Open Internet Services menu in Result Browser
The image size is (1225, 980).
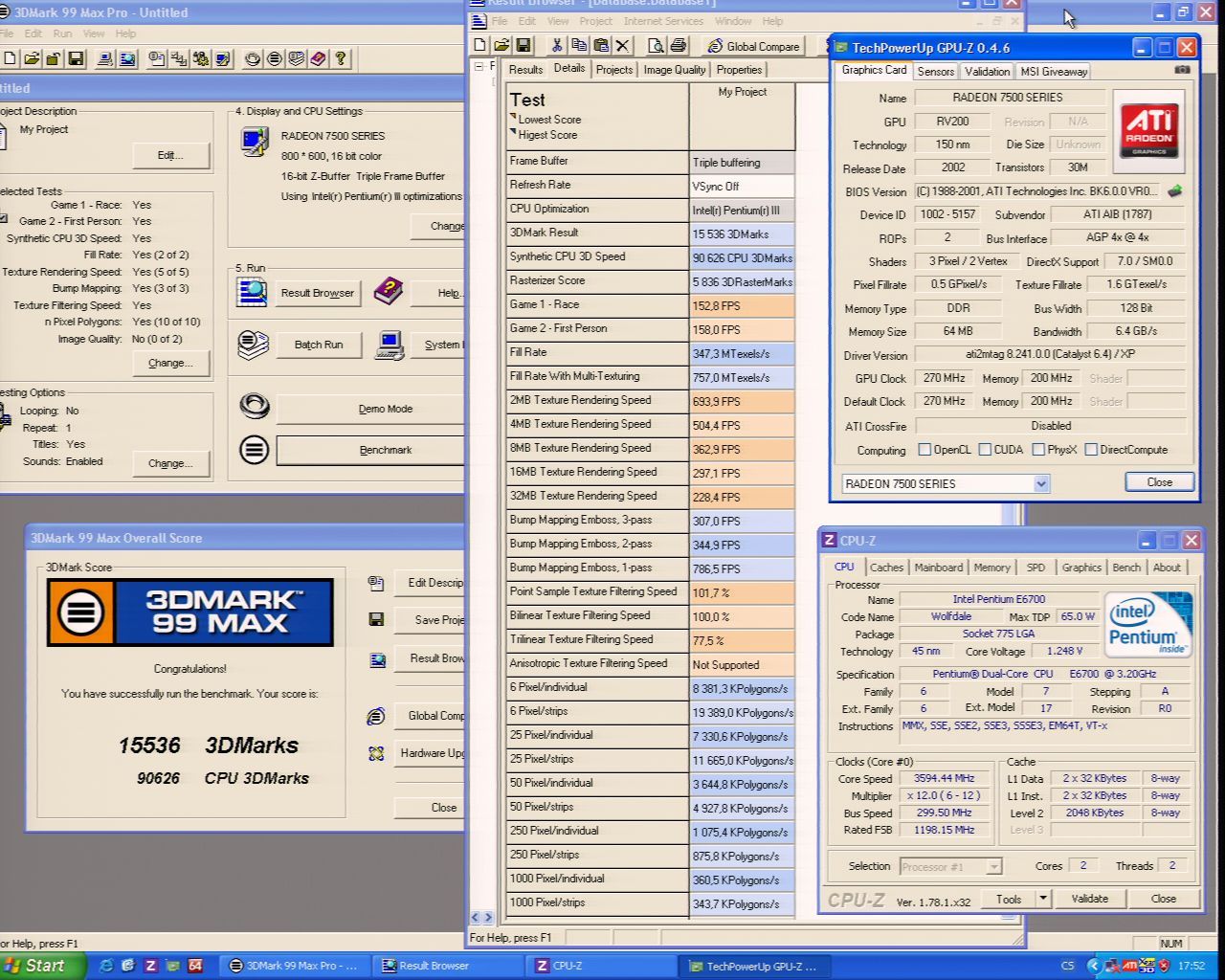pyautogui.click(x=663, y=21)
